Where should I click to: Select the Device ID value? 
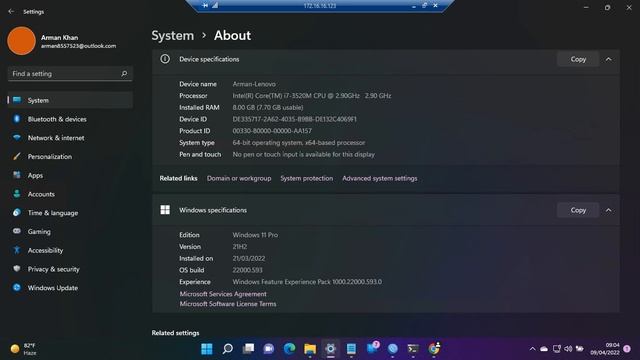click(294, 119)
